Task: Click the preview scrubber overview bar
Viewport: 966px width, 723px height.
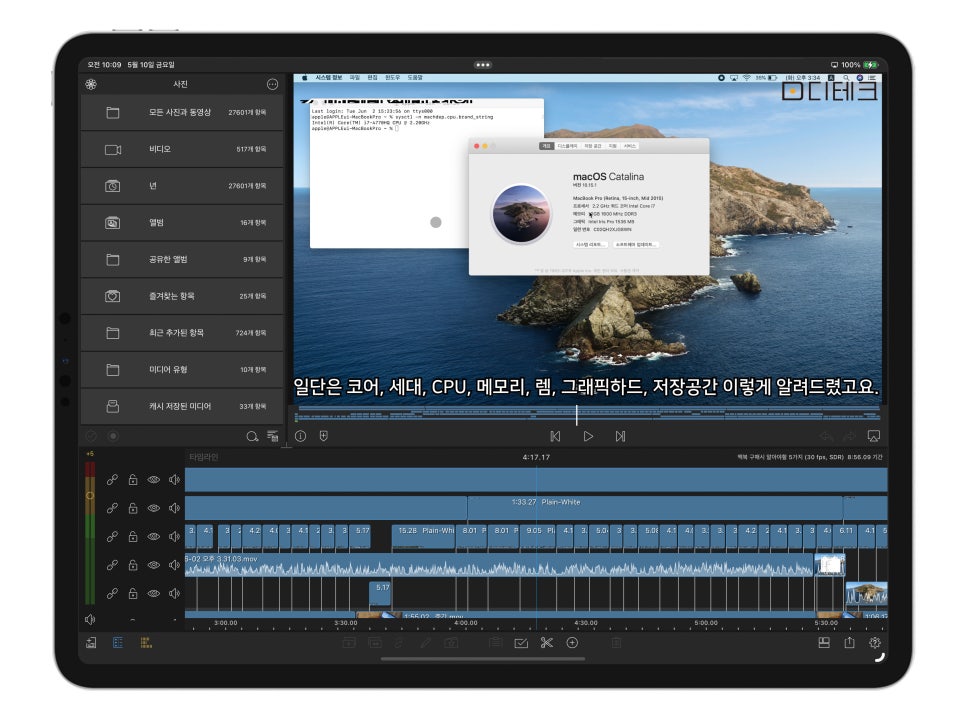Action: pos(588,414)
